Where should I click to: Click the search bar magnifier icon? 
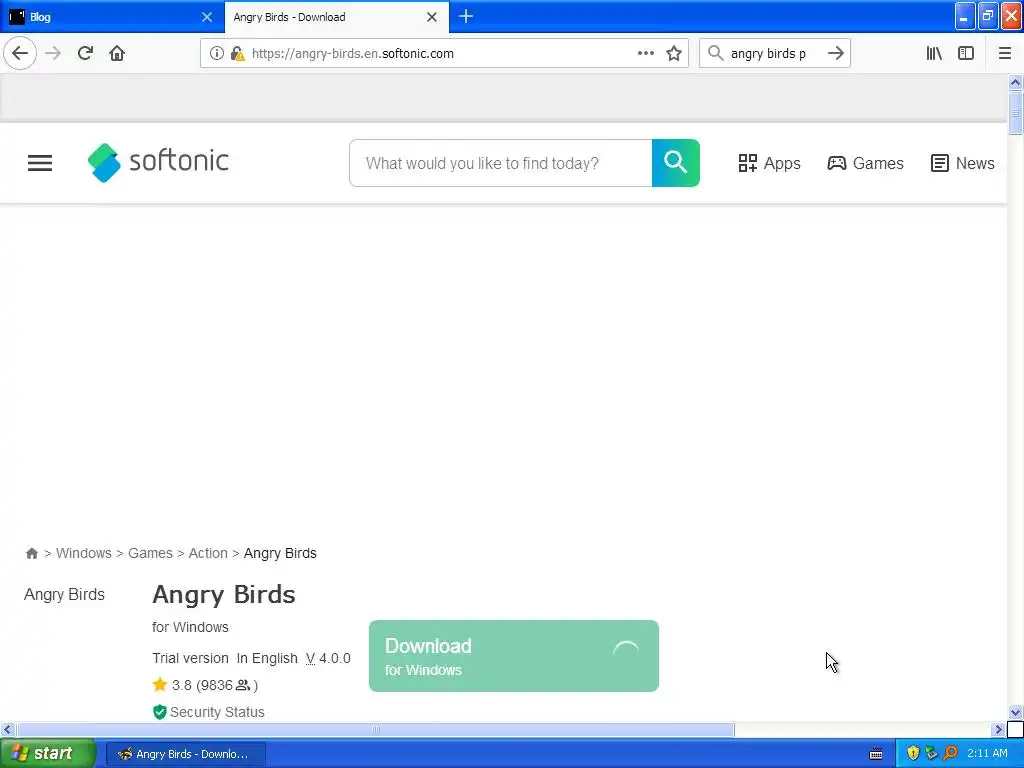click(715, 53)
